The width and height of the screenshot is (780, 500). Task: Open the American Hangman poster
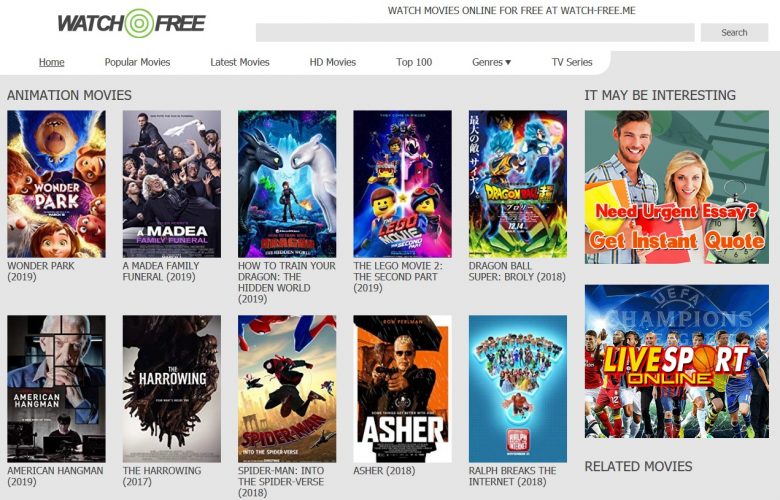(x=56, y=389)
